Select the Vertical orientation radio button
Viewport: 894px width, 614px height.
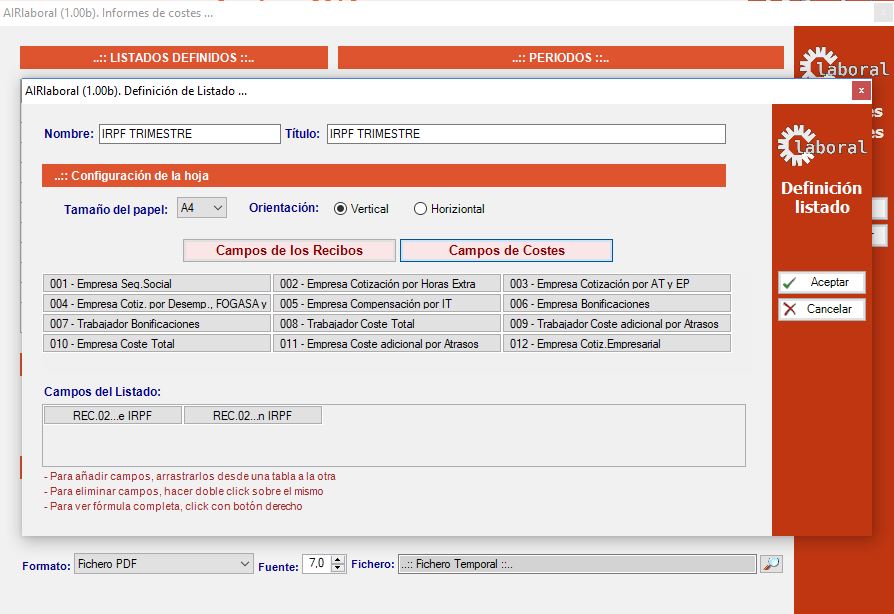tap(341, 209)
